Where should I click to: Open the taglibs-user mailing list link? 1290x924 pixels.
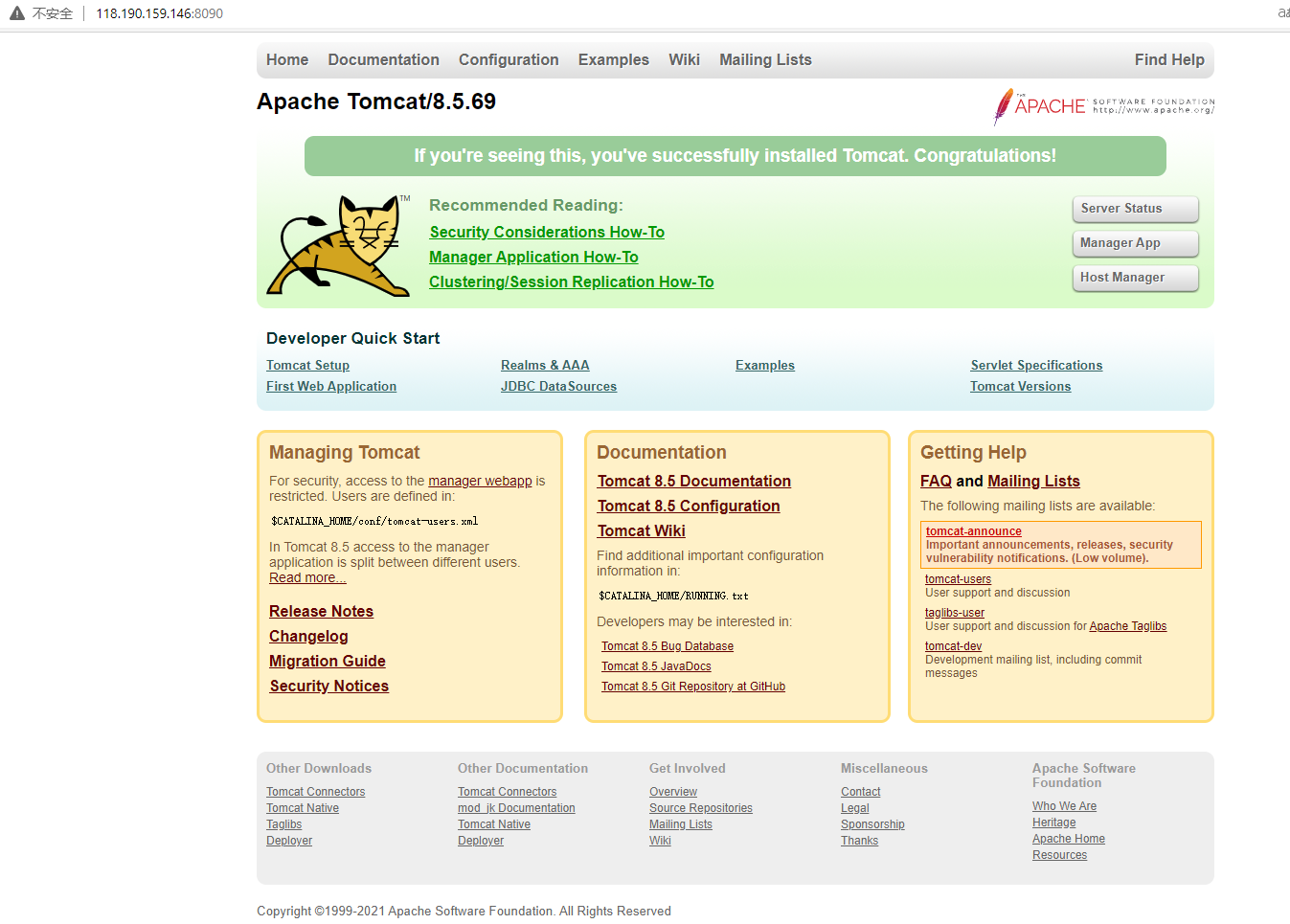pos(955,613)
